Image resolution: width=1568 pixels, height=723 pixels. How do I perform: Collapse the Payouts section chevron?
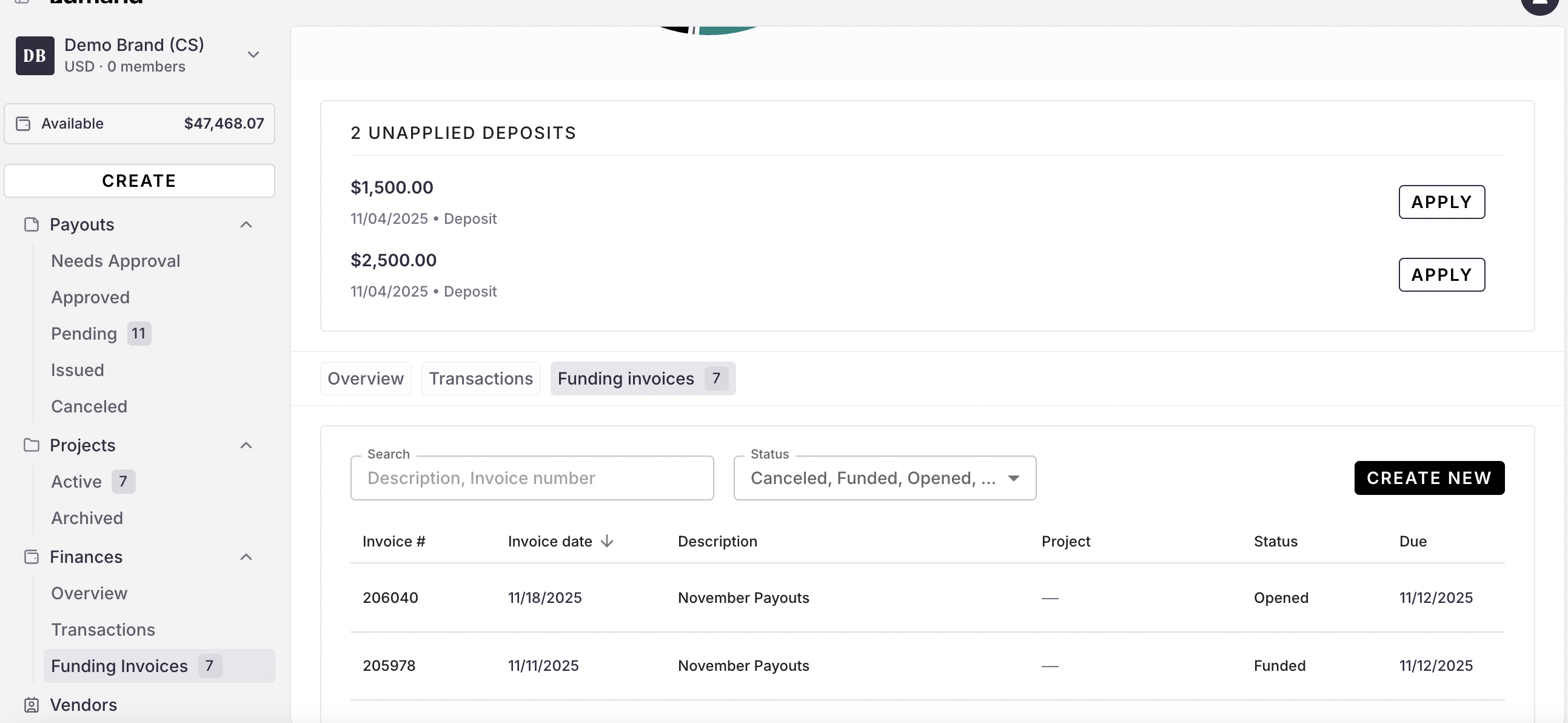click(x=246, y=225)
